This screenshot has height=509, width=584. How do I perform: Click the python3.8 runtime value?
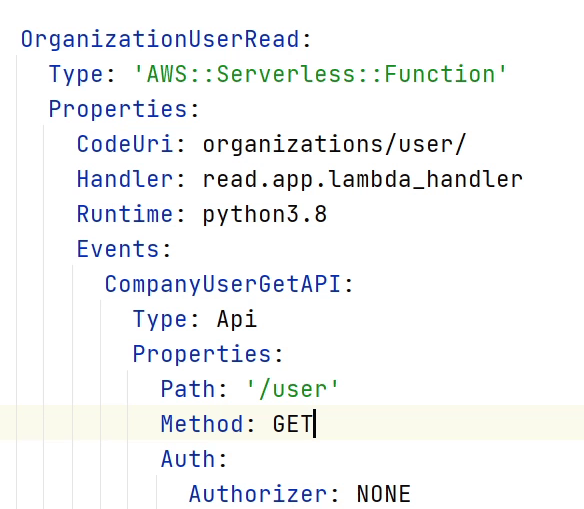(265, 215)
